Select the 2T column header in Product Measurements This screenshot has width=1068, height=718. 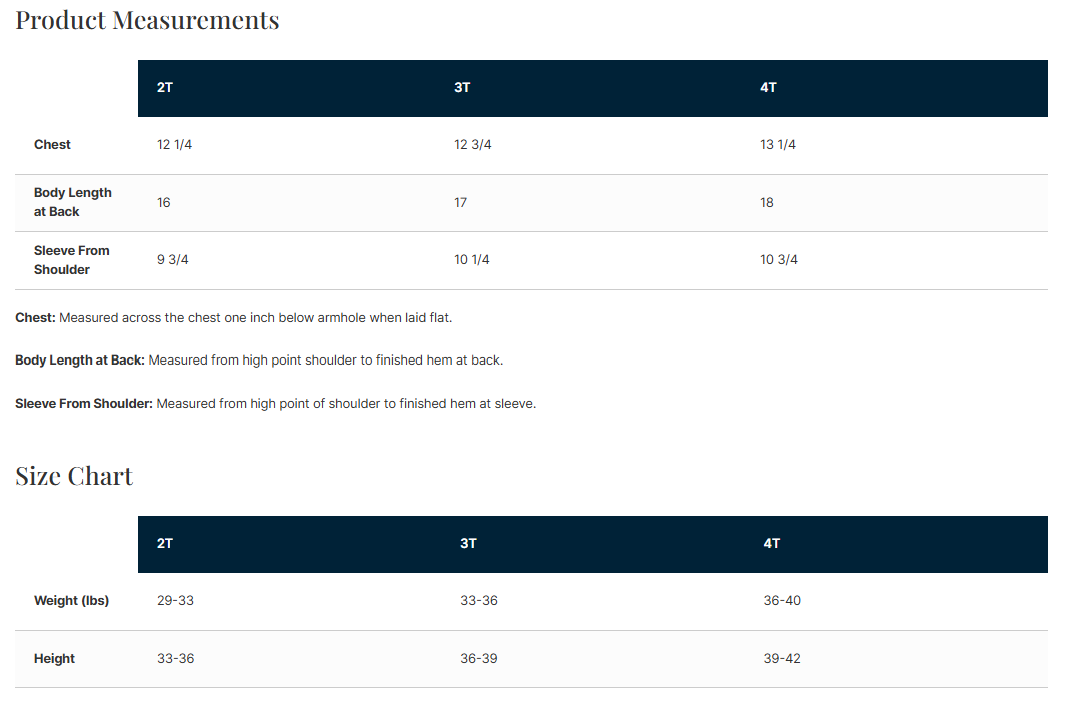[165, 88]
